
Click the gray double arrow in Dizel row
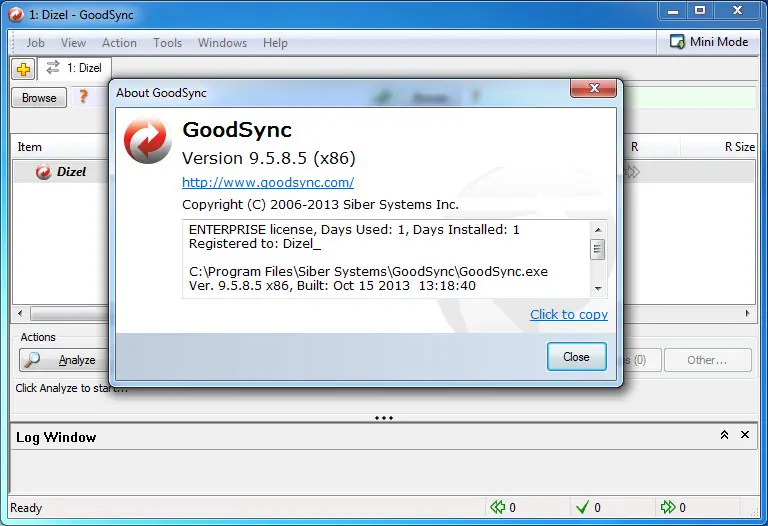tap(633, 172)
